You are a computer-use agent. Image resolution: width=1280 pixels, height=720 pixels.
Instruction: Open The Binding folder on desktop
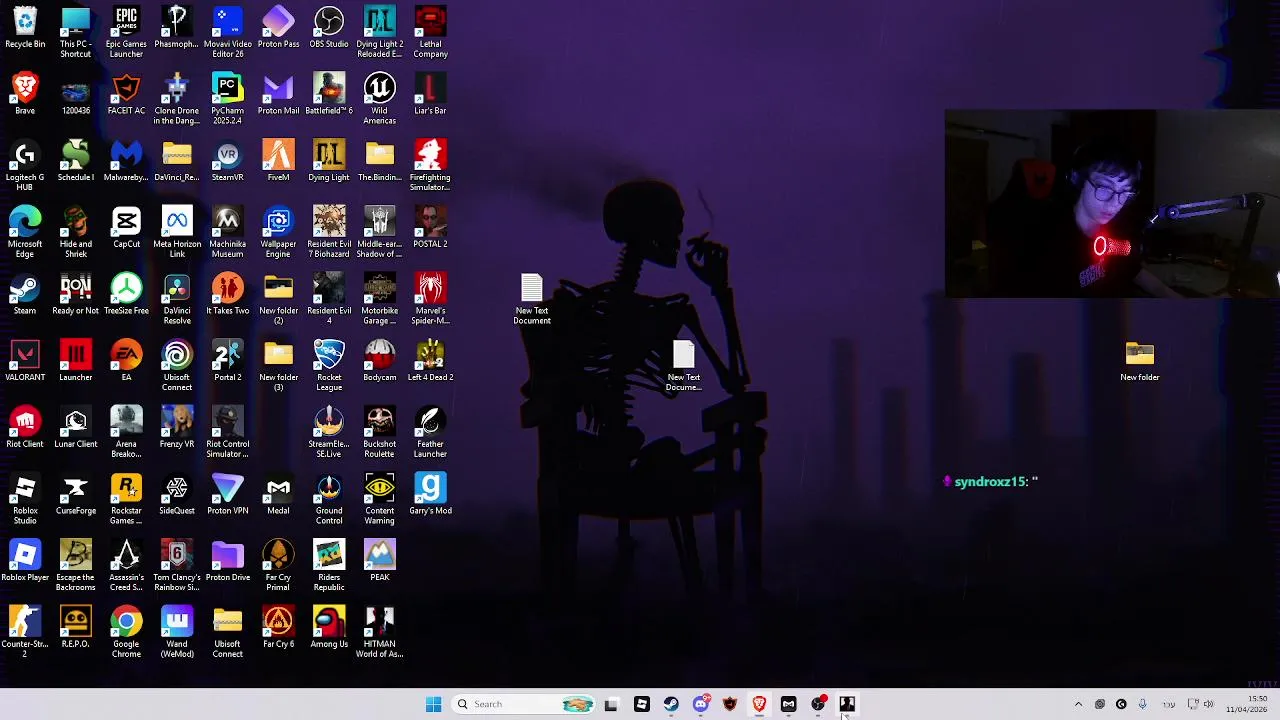click(x=380, y=161)
